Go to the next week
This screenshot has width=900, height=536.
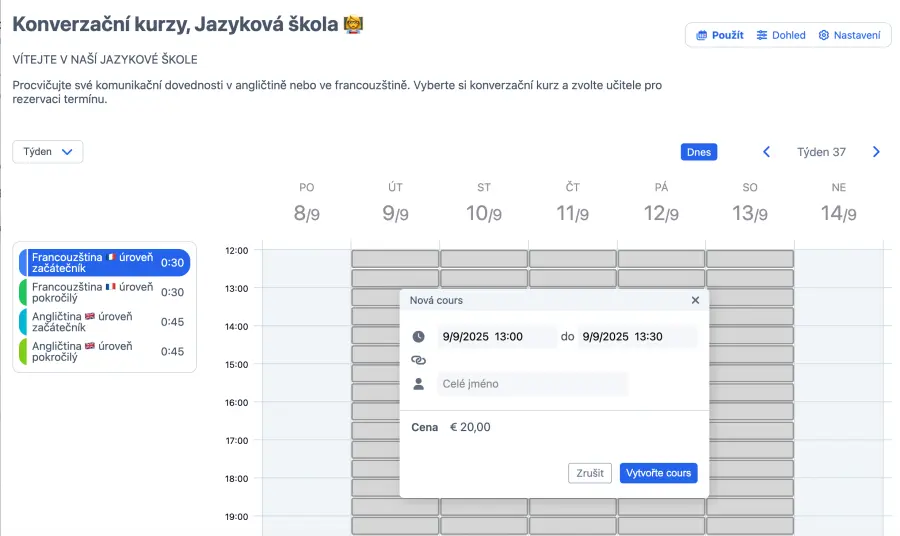[876, 152]
